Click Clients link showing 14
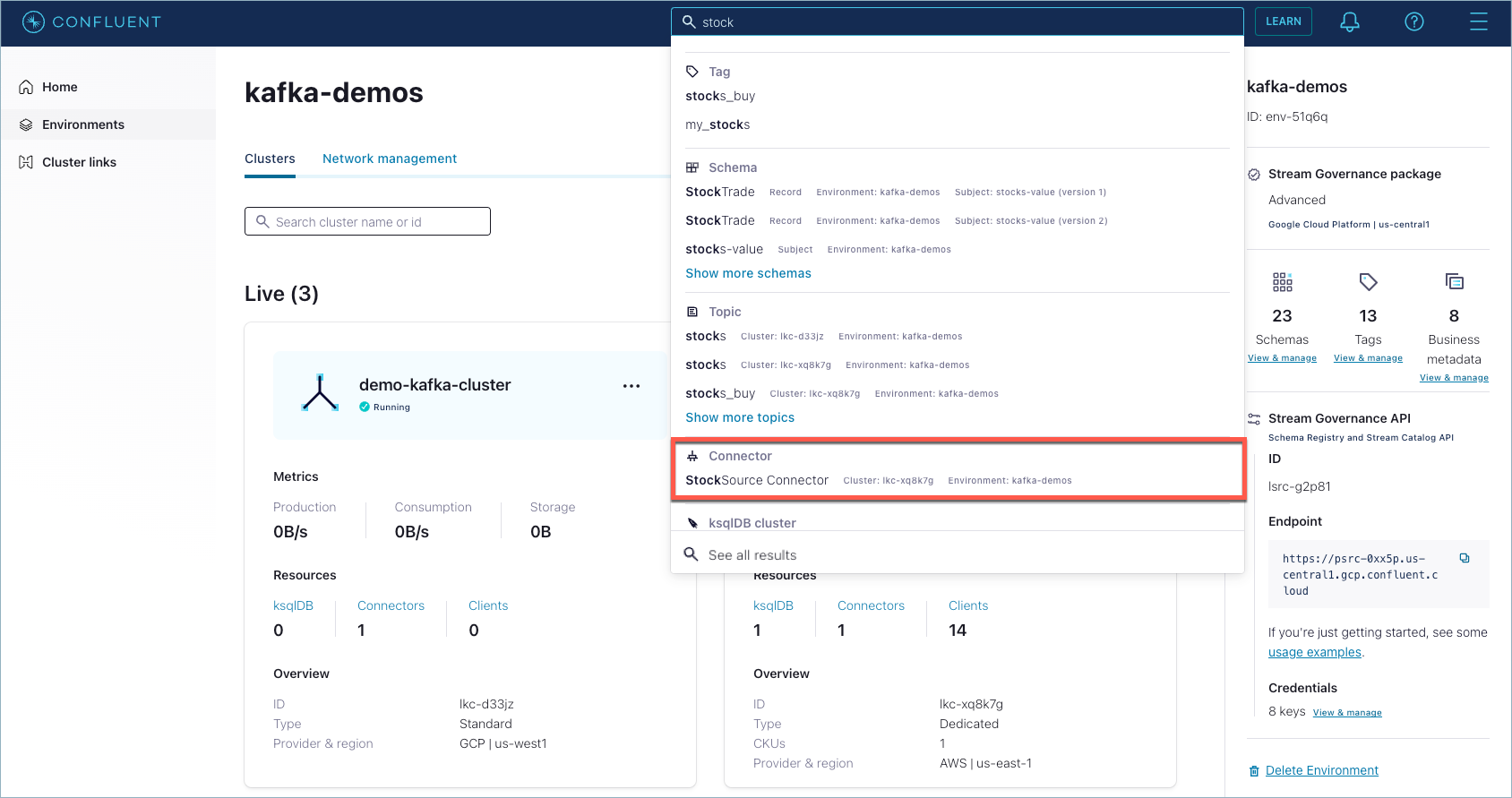Screen dimensions: 1512x798 pyautogui.click(x=968, y=605)
